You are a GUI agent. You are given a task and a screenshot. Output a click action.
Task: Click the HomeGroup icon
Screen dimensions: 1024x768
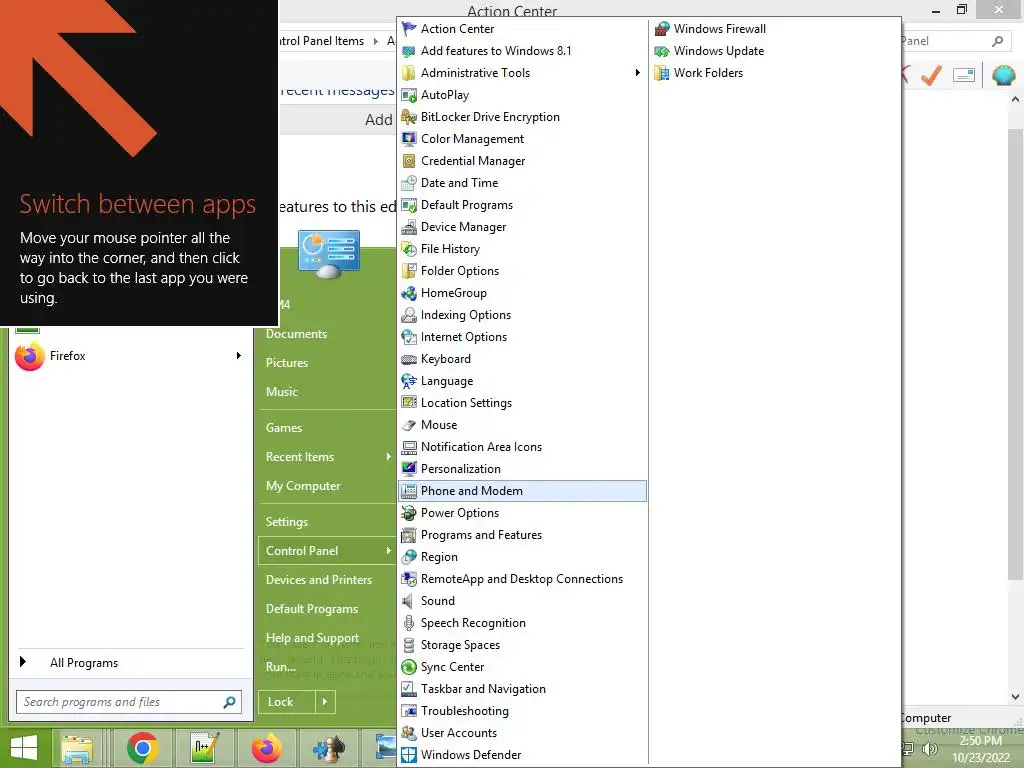click(x=409, y=293)
